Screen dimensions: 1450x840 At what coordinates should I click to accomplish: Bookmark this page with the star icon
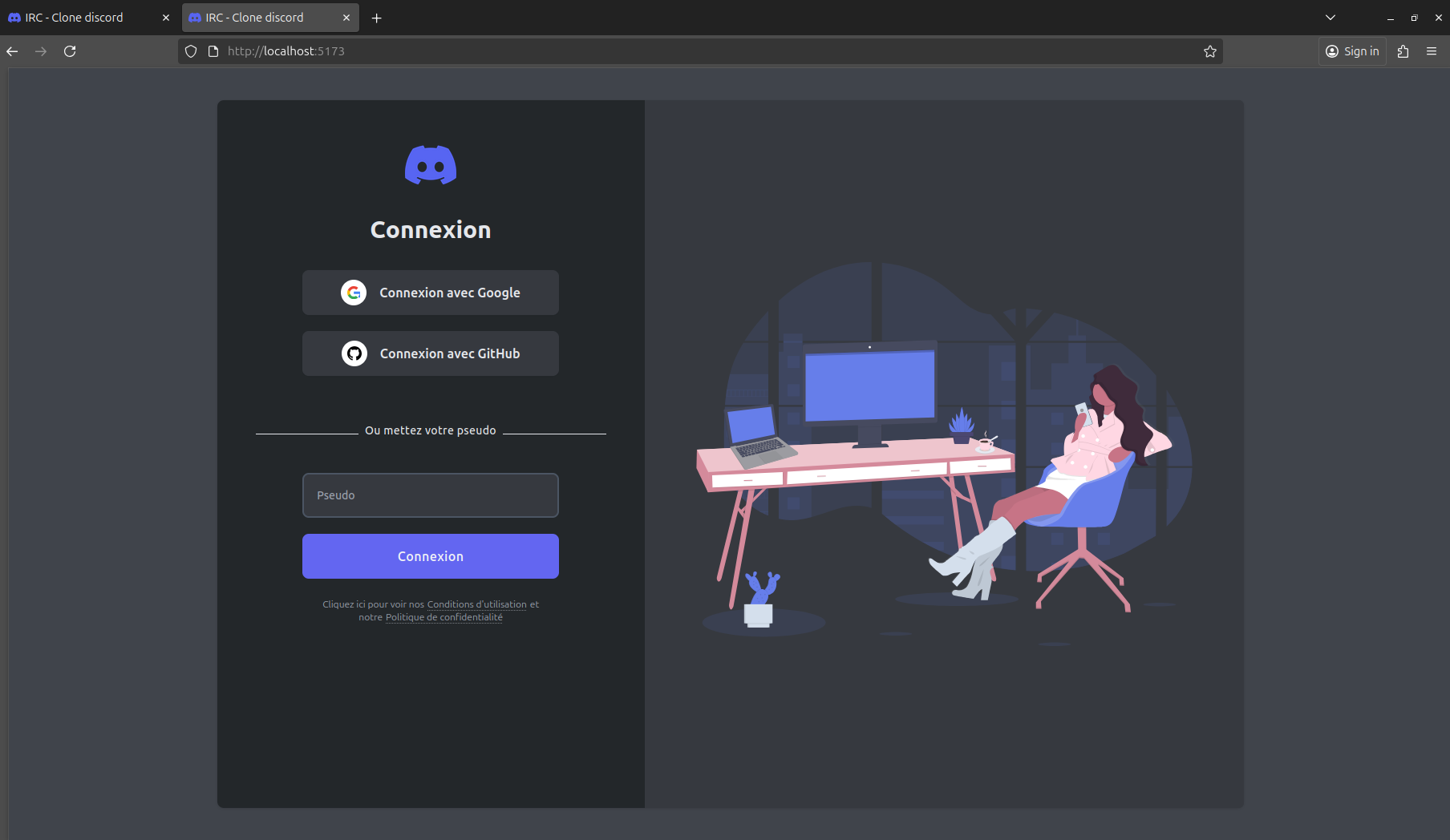coord(1209,51)
